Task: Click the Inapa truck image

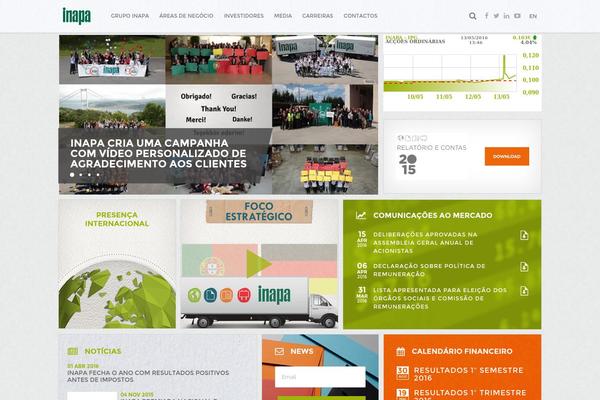Action: [x=259, y=302]
